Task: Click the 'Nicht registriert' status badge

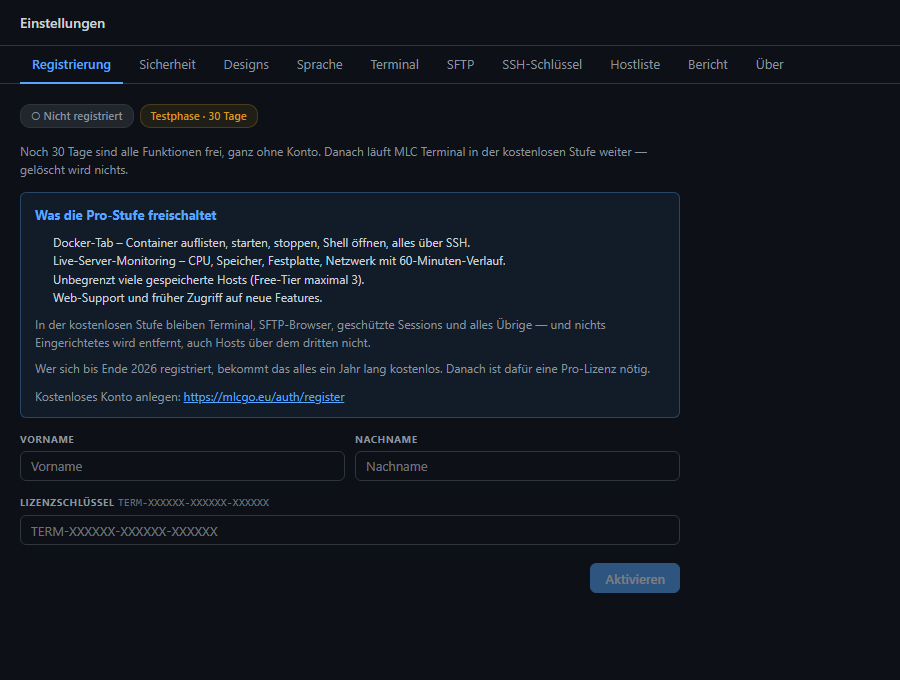Action: point(77,116)
